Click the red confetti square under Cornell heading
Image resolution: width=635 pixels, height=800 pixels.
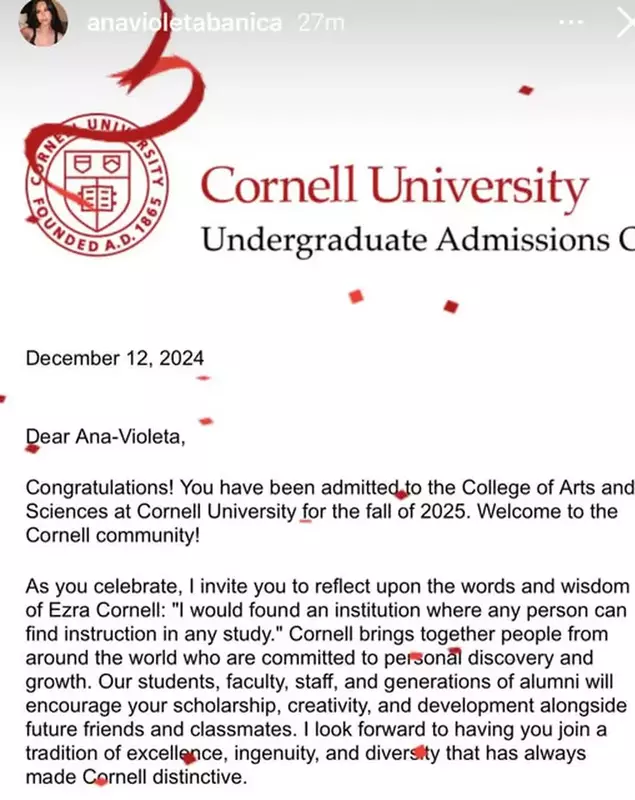tap(356, 296)
